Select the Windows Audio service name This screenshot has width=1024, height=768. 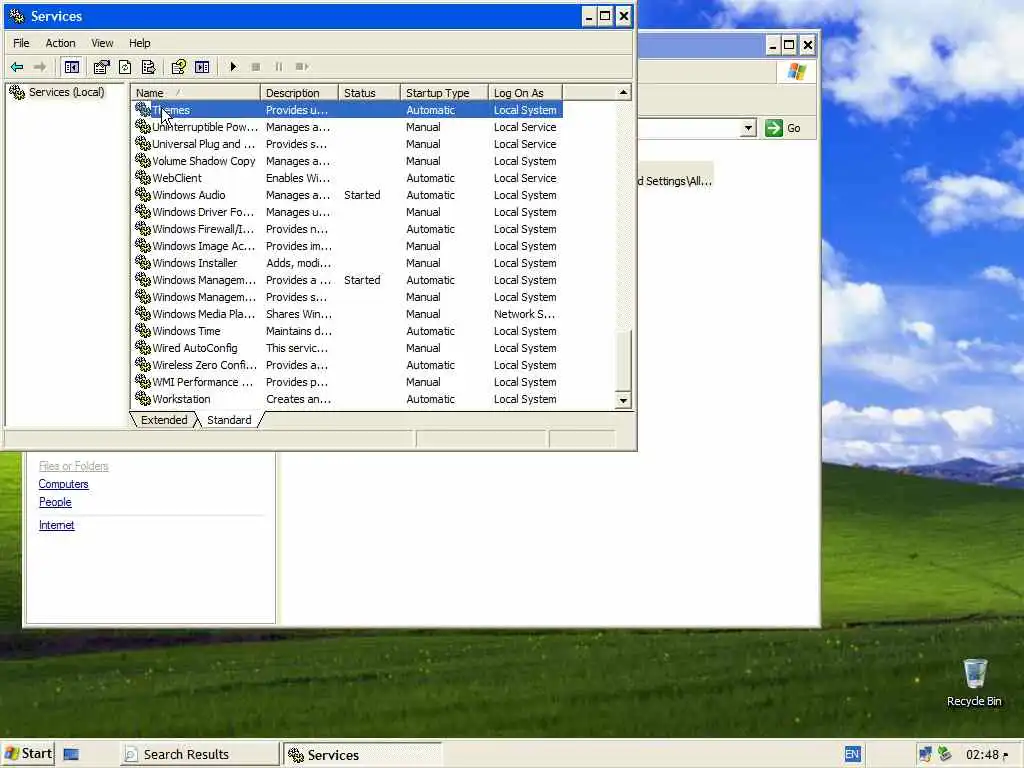pos(189,195)
